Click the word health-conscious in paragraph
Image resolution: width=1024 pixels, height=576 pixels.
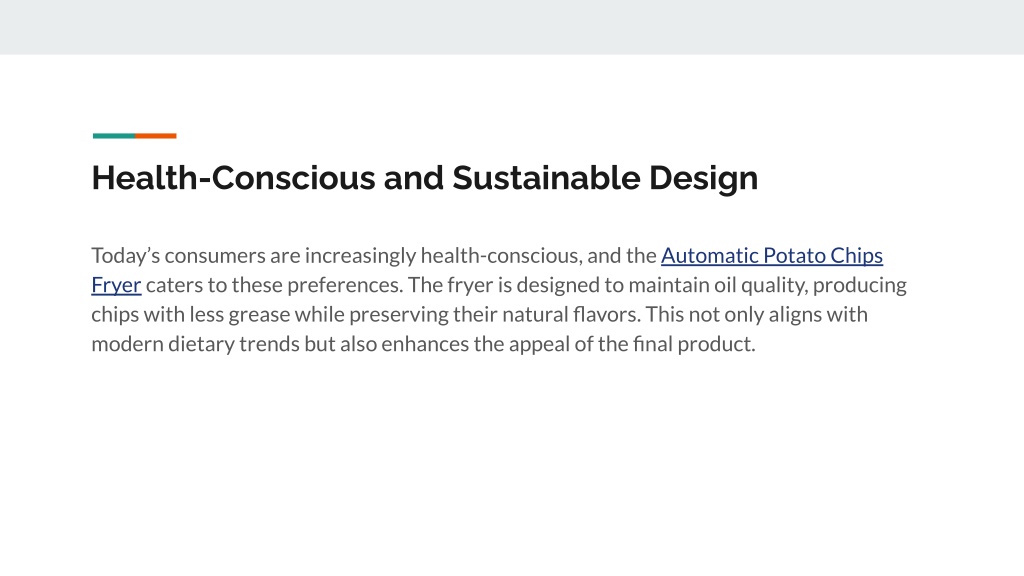(501, 255)
